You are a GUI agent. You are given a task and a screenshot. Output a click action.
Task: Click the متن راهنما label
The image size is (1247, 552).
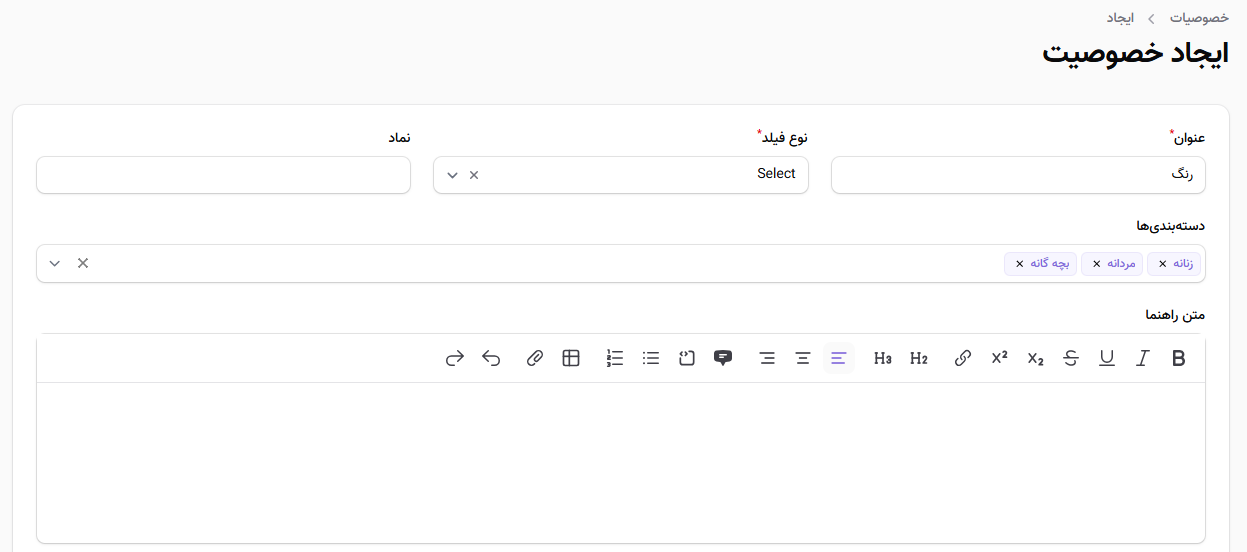(1175, 314)
